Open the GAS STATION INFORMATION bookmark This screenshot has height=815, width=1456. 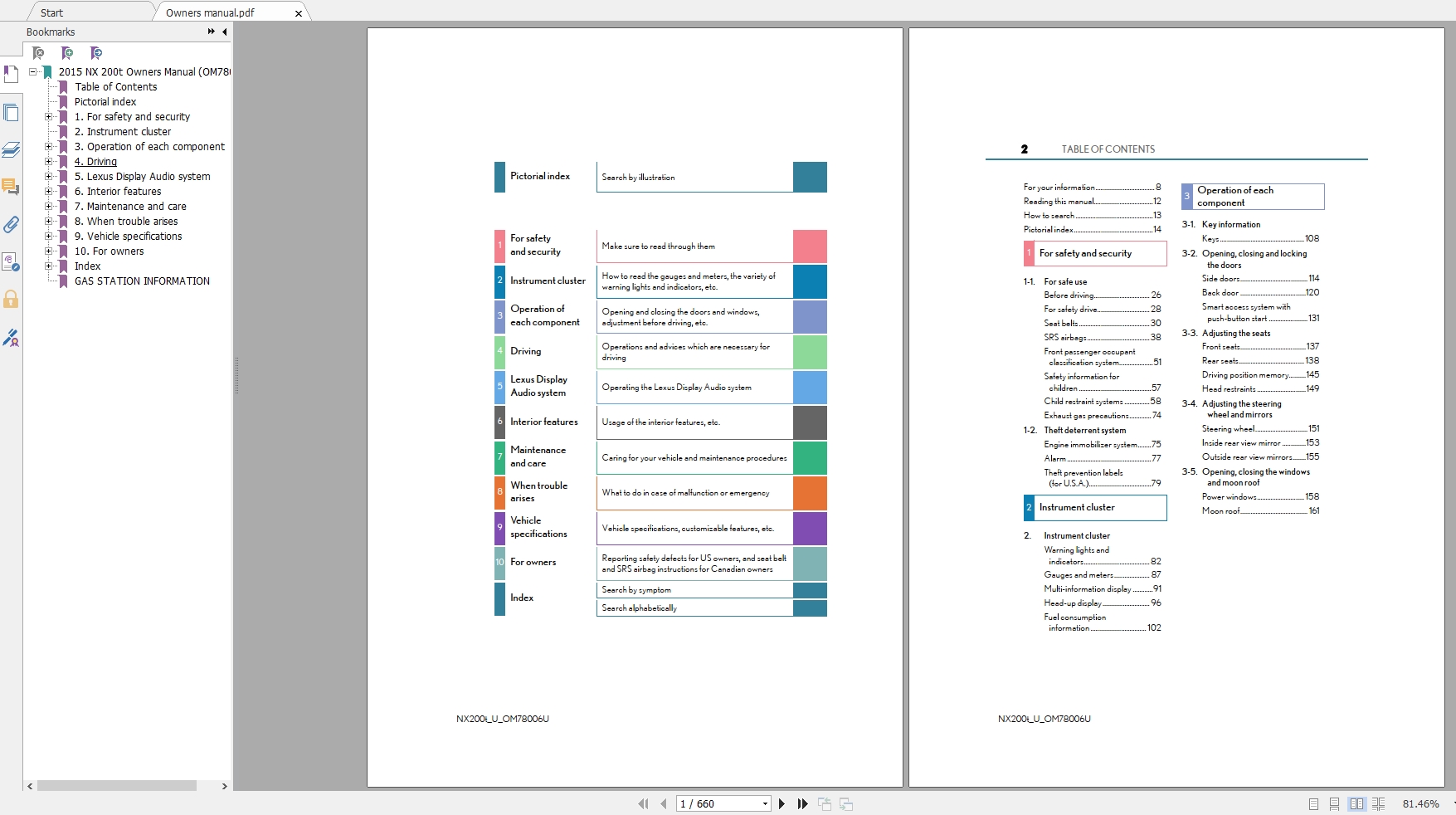[142, 281]
